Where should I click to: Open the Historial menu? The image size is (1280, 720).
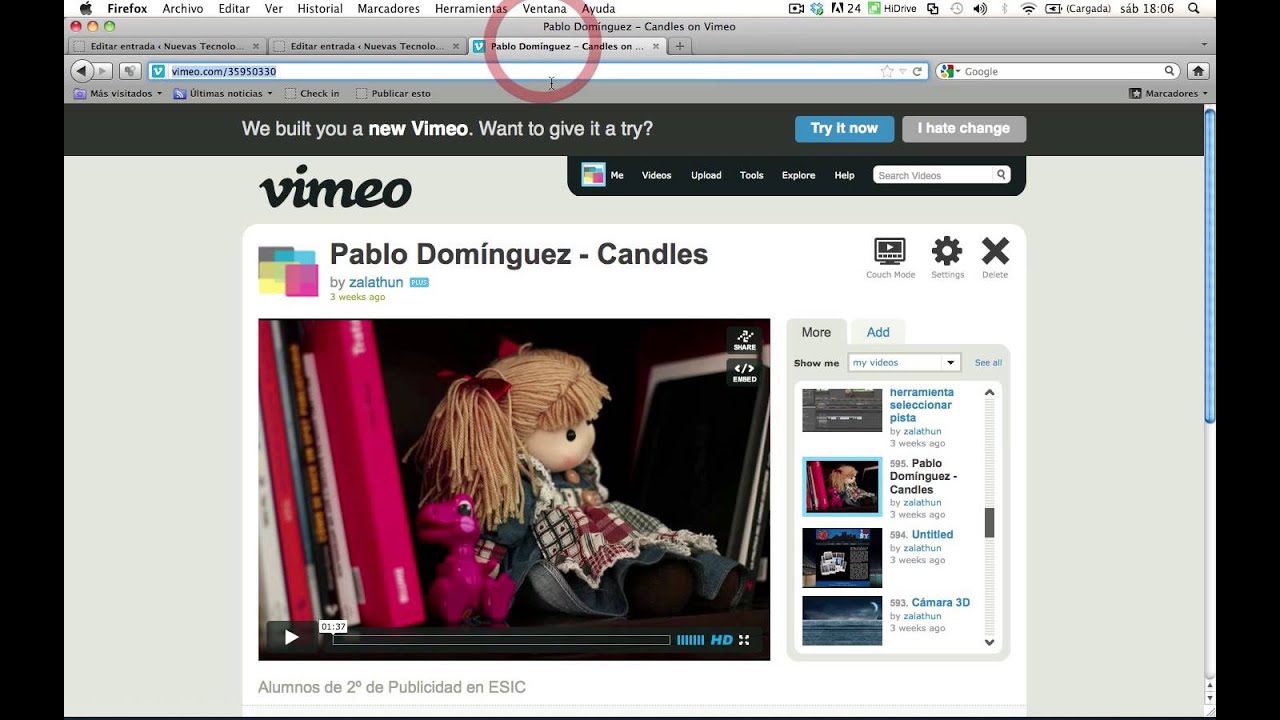coord(320,8)
